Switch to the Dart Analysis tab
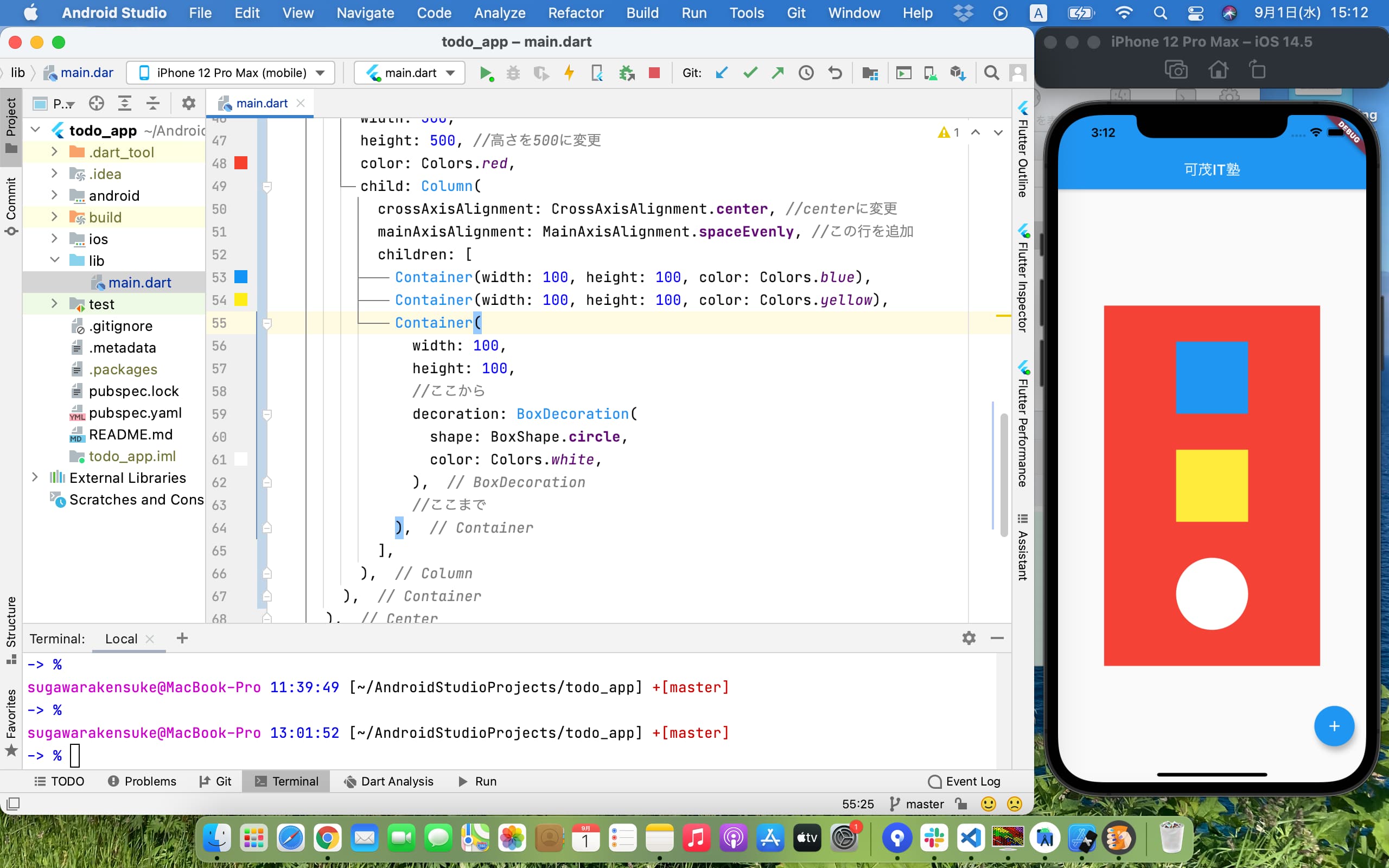 click(x=388, y=781)
